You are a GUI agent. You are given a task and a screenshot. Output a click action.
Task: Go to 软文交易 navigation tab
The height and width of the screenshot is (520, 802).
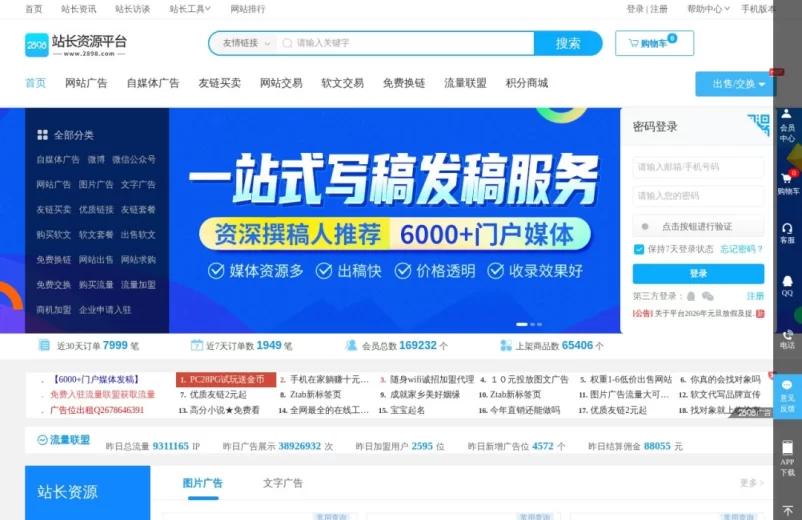[x=342, y=83]
